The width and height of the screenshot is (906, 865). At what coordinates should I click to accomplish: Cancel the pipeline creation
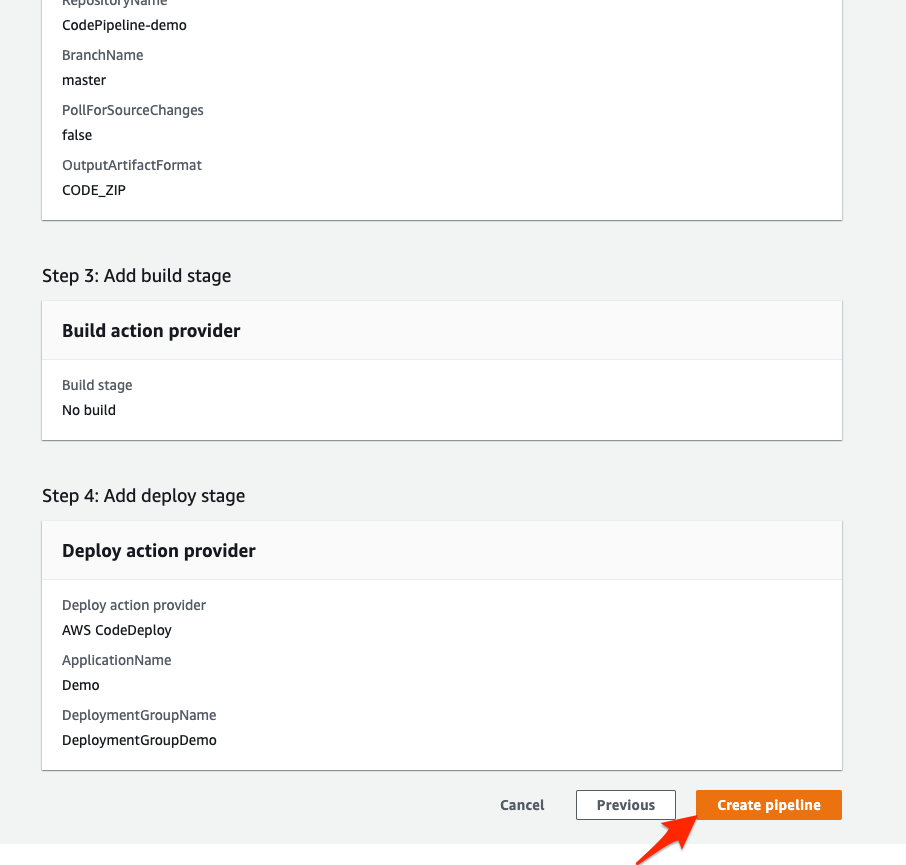(522, 805)
